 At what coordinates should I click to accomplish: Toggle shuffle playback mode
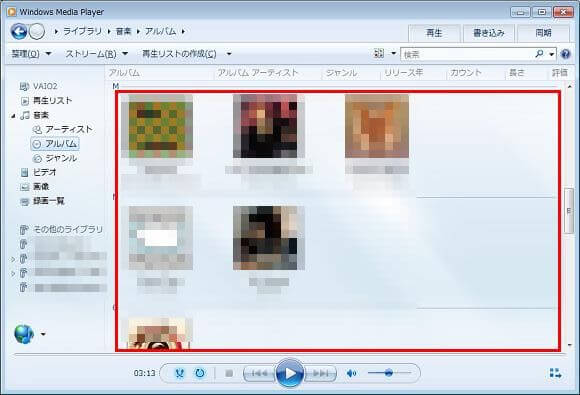pos(180,373)
